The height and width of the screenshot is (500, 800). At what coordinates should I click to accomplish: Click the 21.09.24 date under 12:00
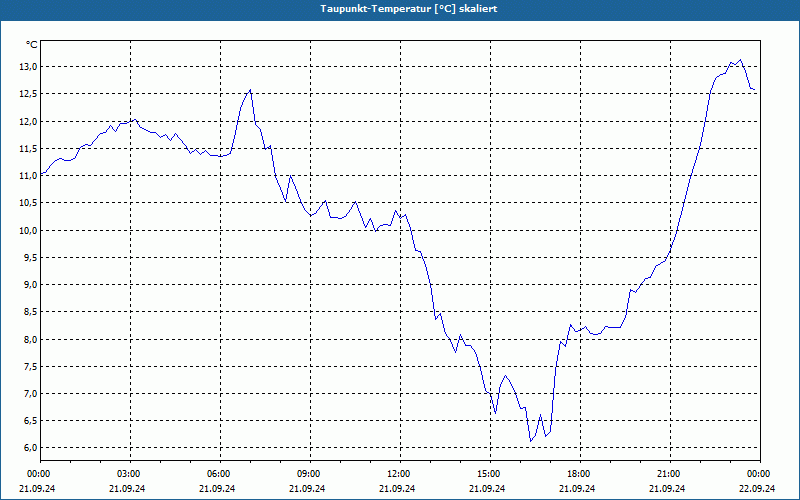pos(397,488)
